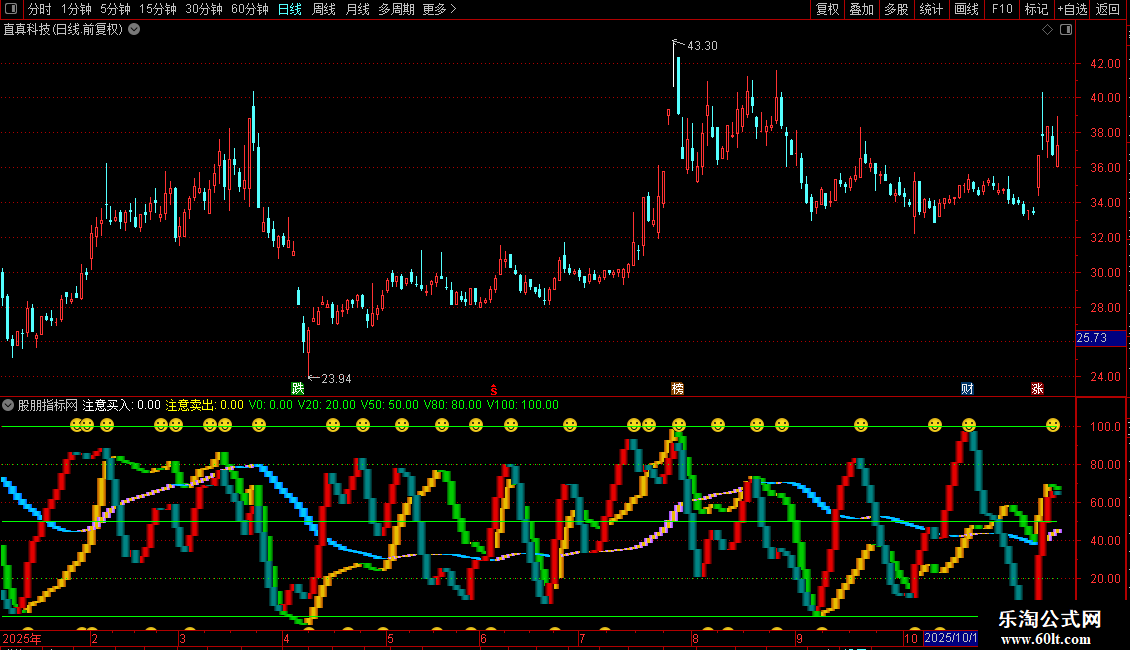Open the 直真科技 chart settings dropdown arrow
1130x650 pixels.
coord(134,29)
